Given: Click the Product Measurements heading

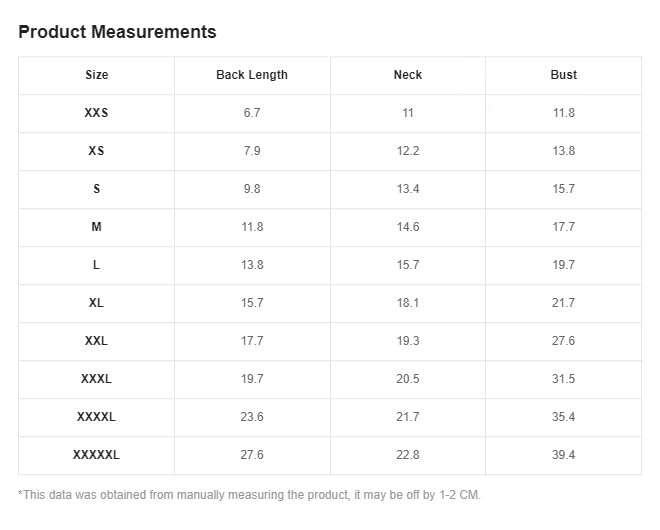Looking at the screenshot, I should pyautogui.click(x=117, y=32).
